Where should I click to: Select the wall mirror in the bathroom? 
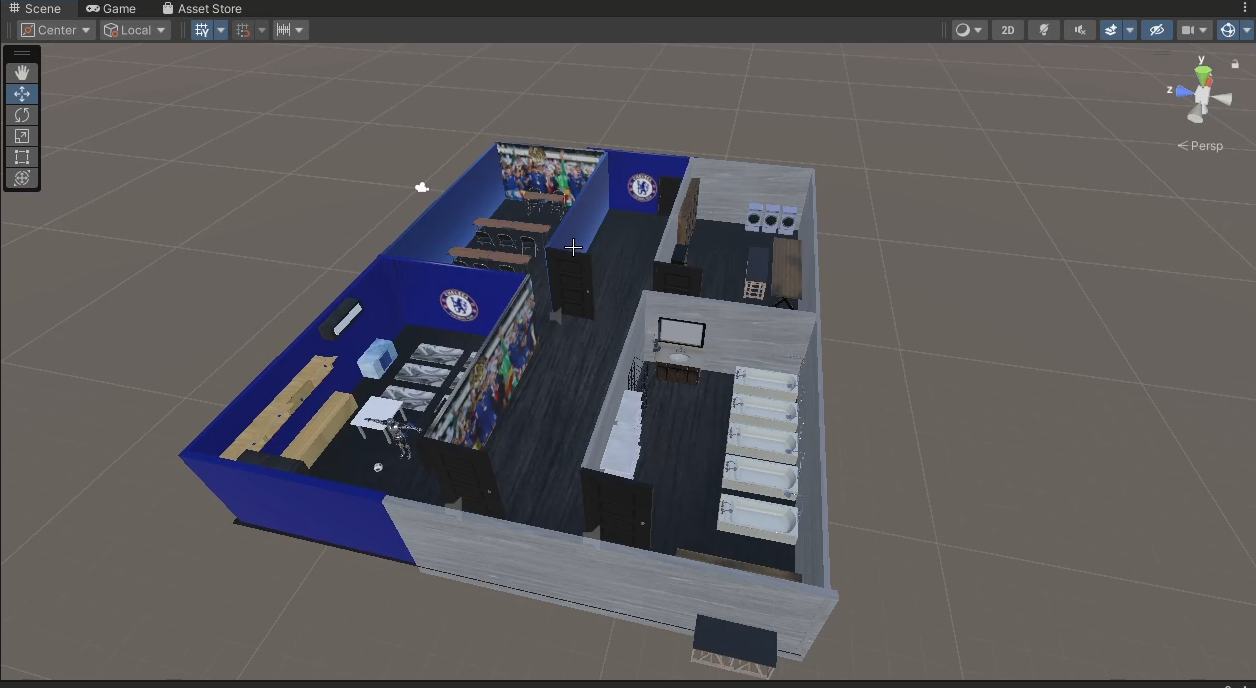tap(681, 333)
